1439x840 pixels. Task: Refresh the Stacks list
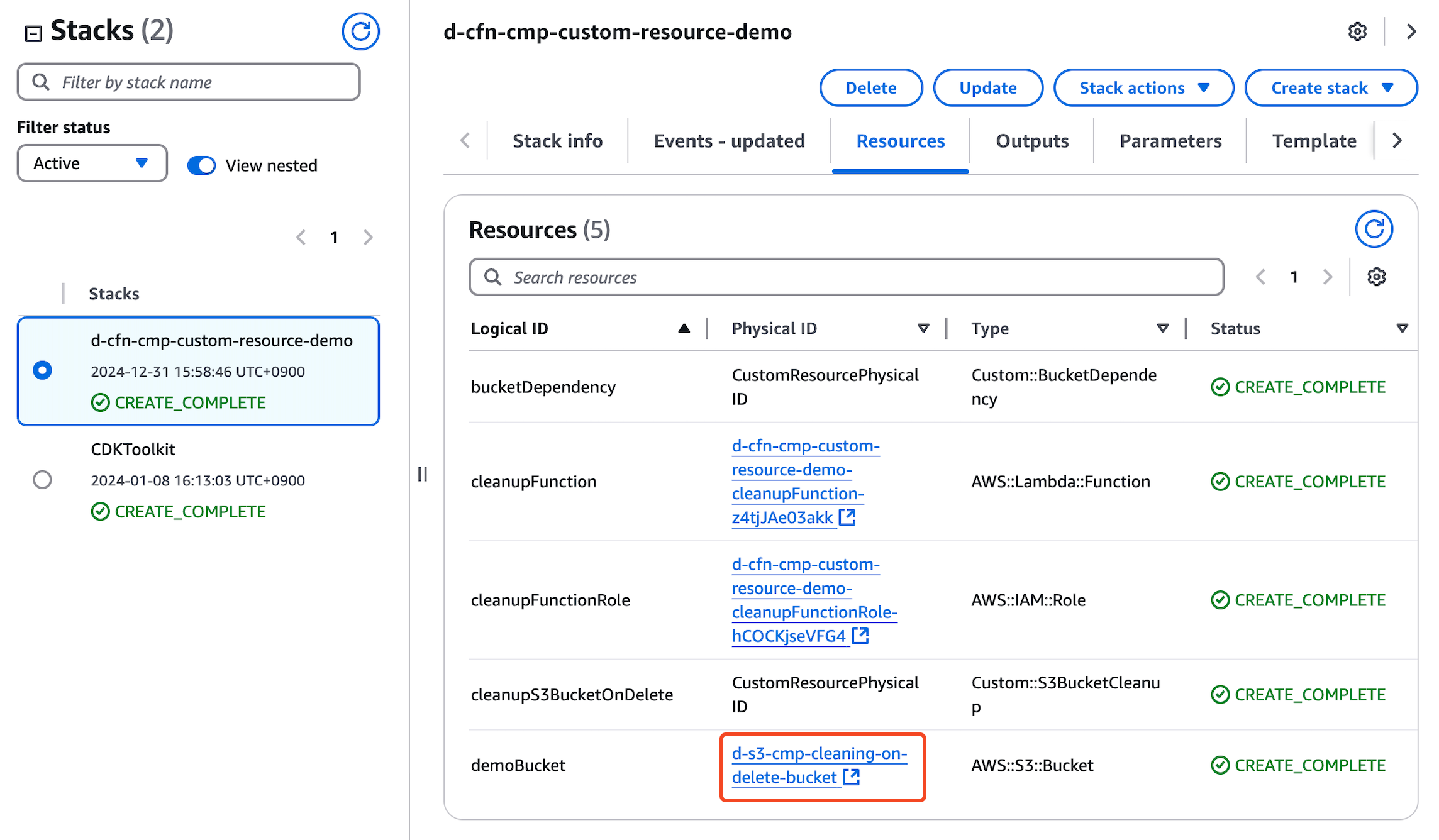(360, 31)
